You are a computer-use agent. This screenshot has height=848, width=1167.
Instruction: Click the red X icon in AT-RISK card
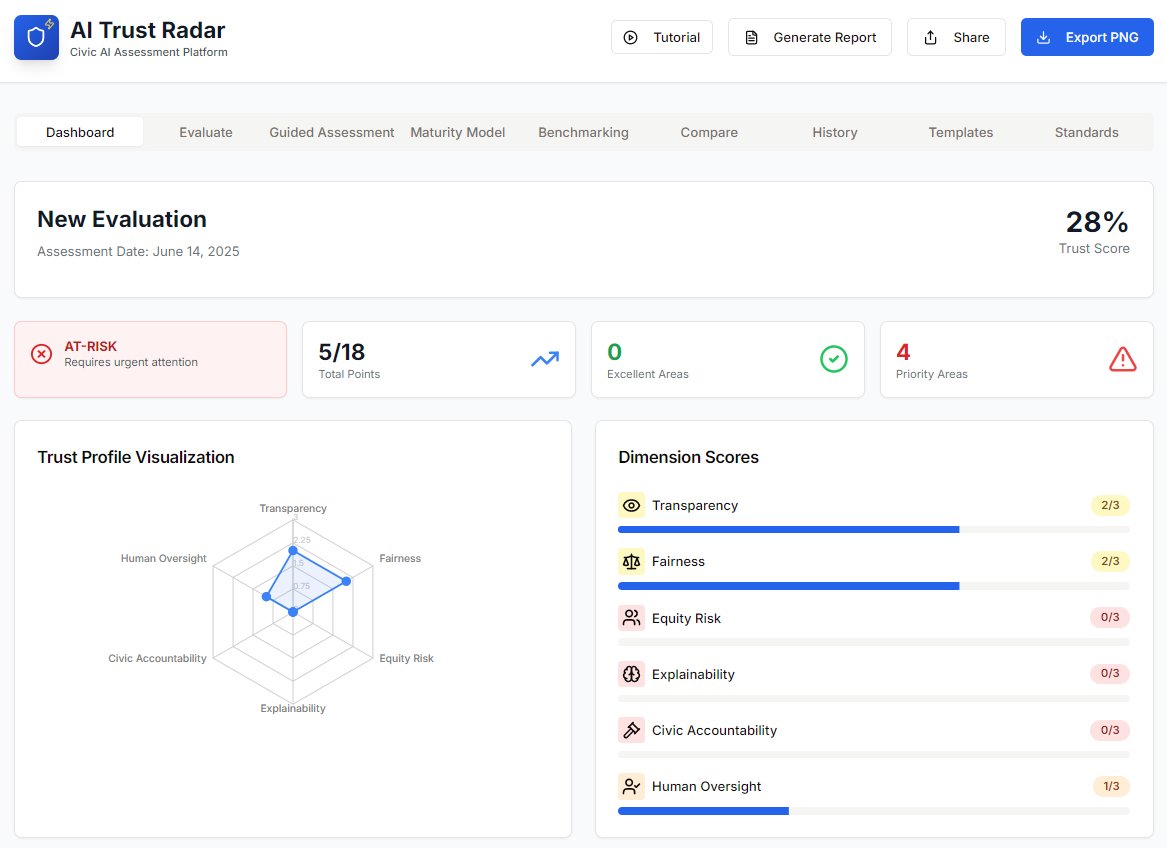click(x=42, y=354)
